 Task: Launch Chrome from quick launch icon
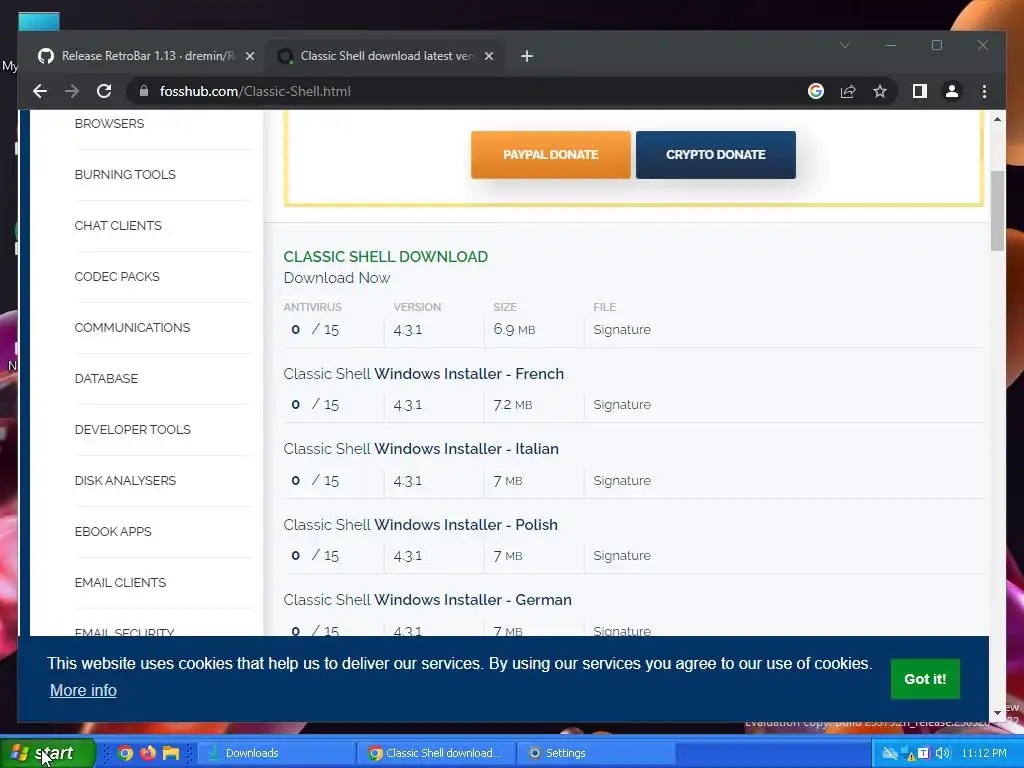click(x=125, y=753)
